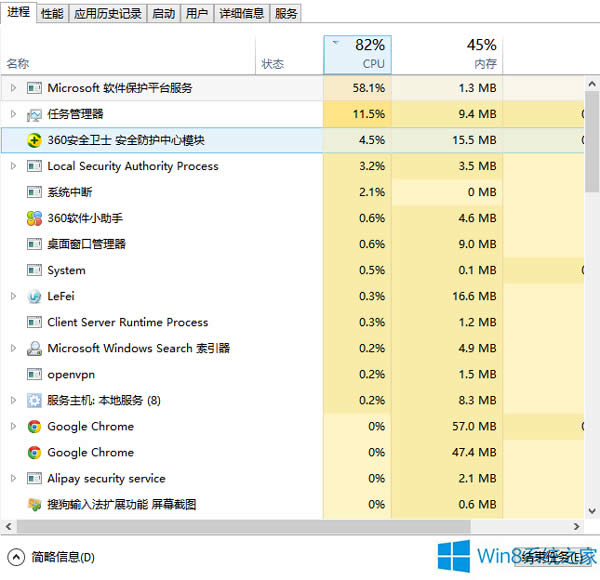Open the 服务 tab
This screenshot has width=600, height=580.
tap(286, 14)
